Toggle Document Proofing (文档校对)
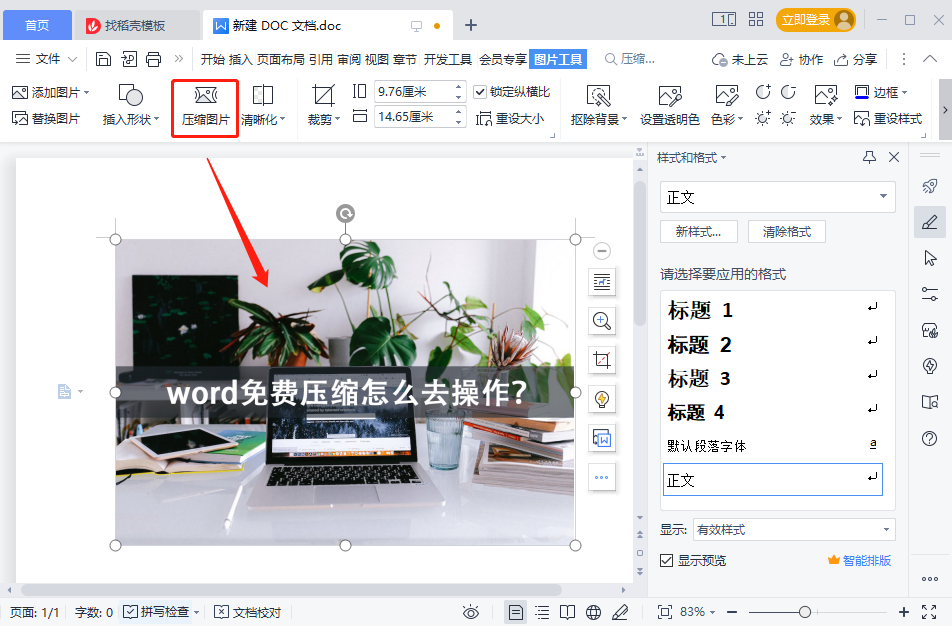 (x=248, y=612)
